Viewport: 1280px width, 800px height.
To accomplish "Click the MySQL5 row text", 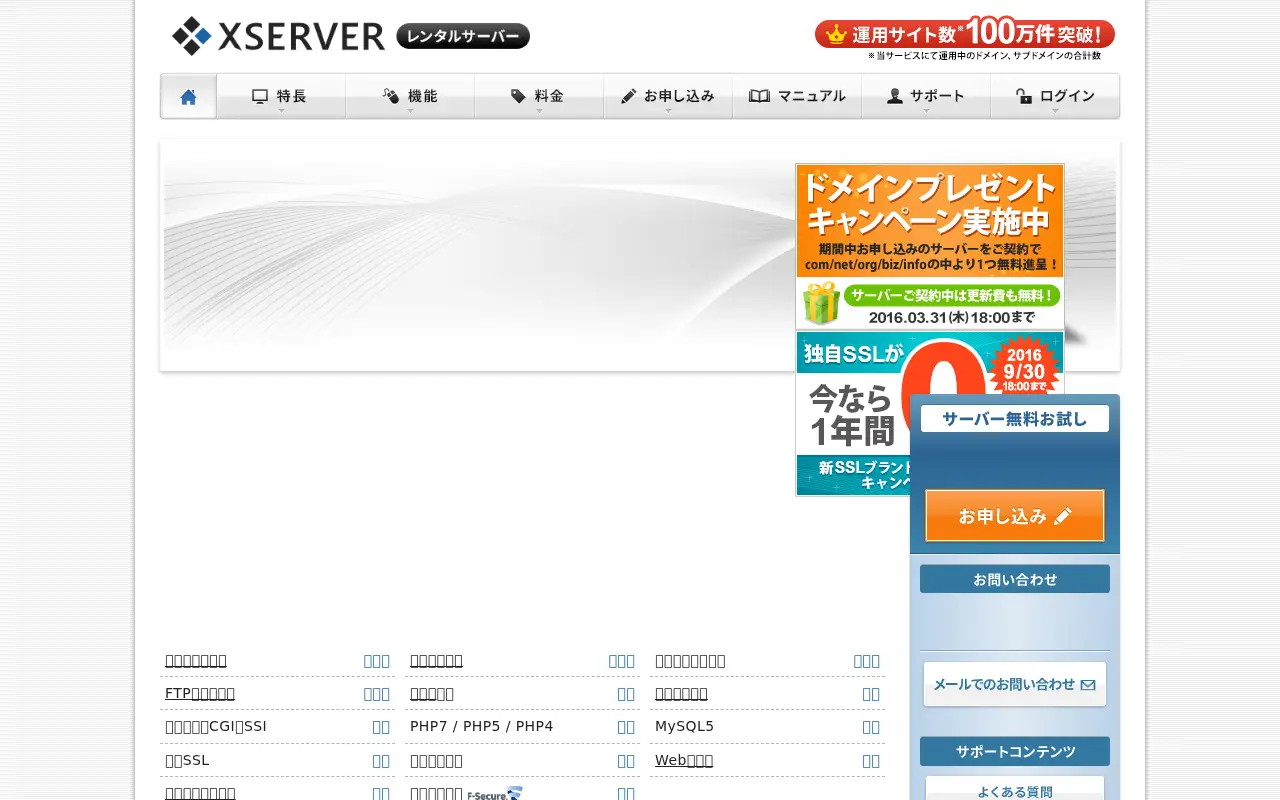I will tap(684, 726).
